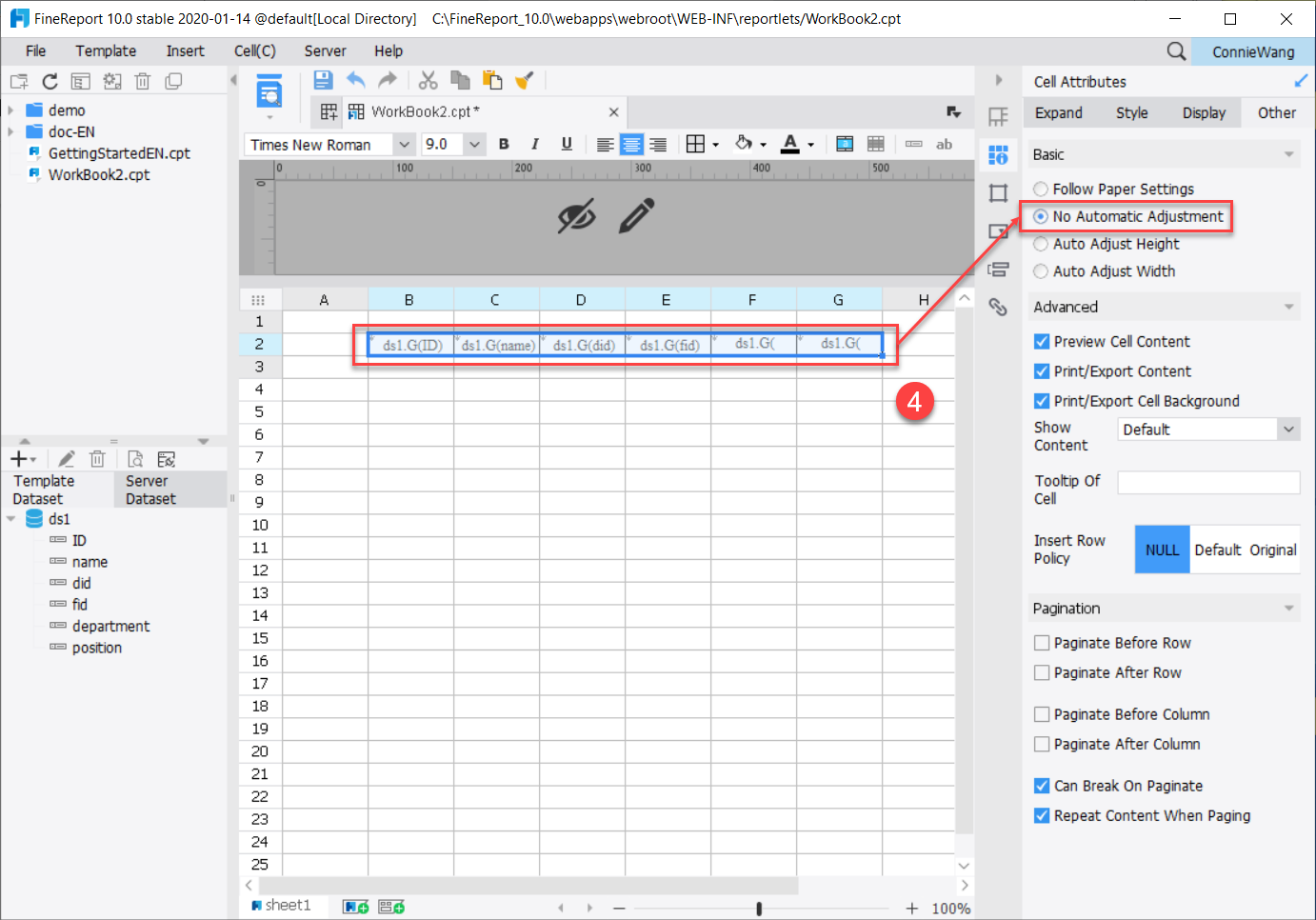This screenshot has width=1316, height=920.
Task: Click the hyperlink chain icon in sidebar
Action: tap(998, 307)
